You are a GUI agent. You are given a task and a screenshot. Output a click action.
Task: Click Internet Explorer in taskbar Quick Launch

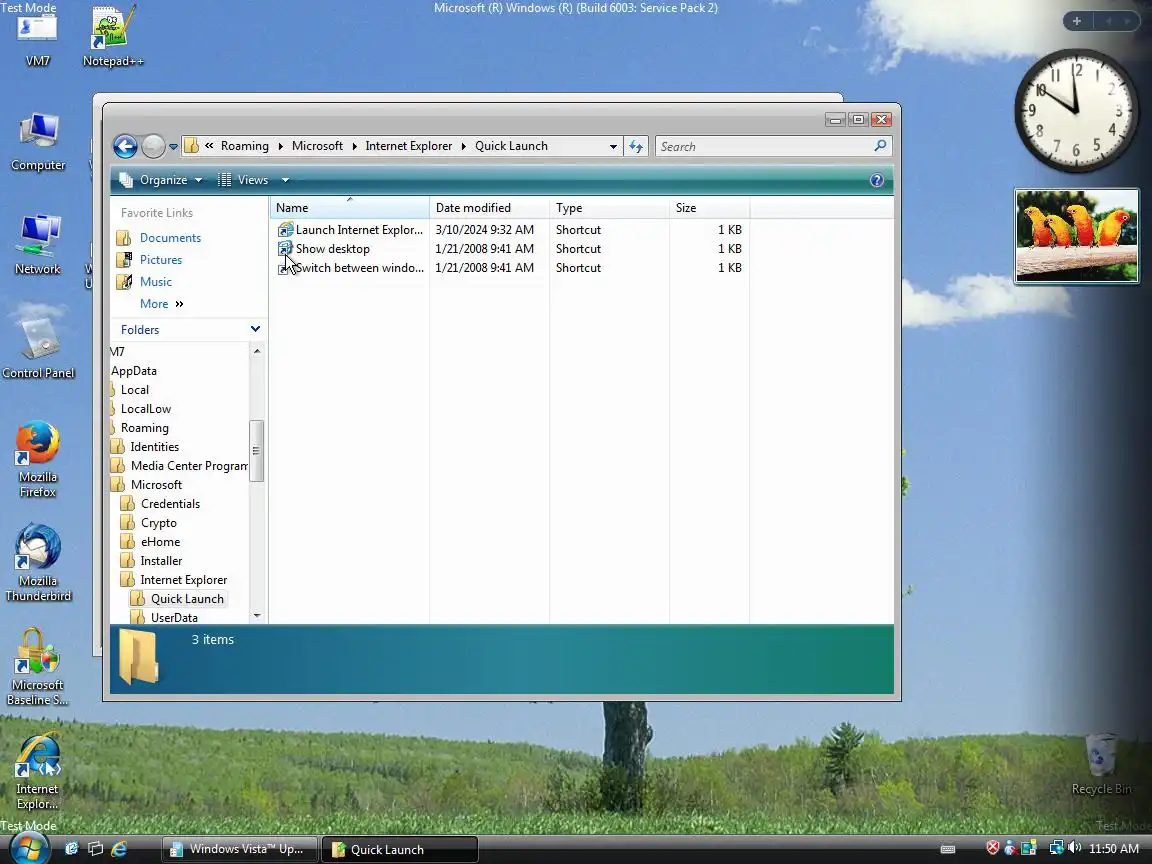[119, 849]
